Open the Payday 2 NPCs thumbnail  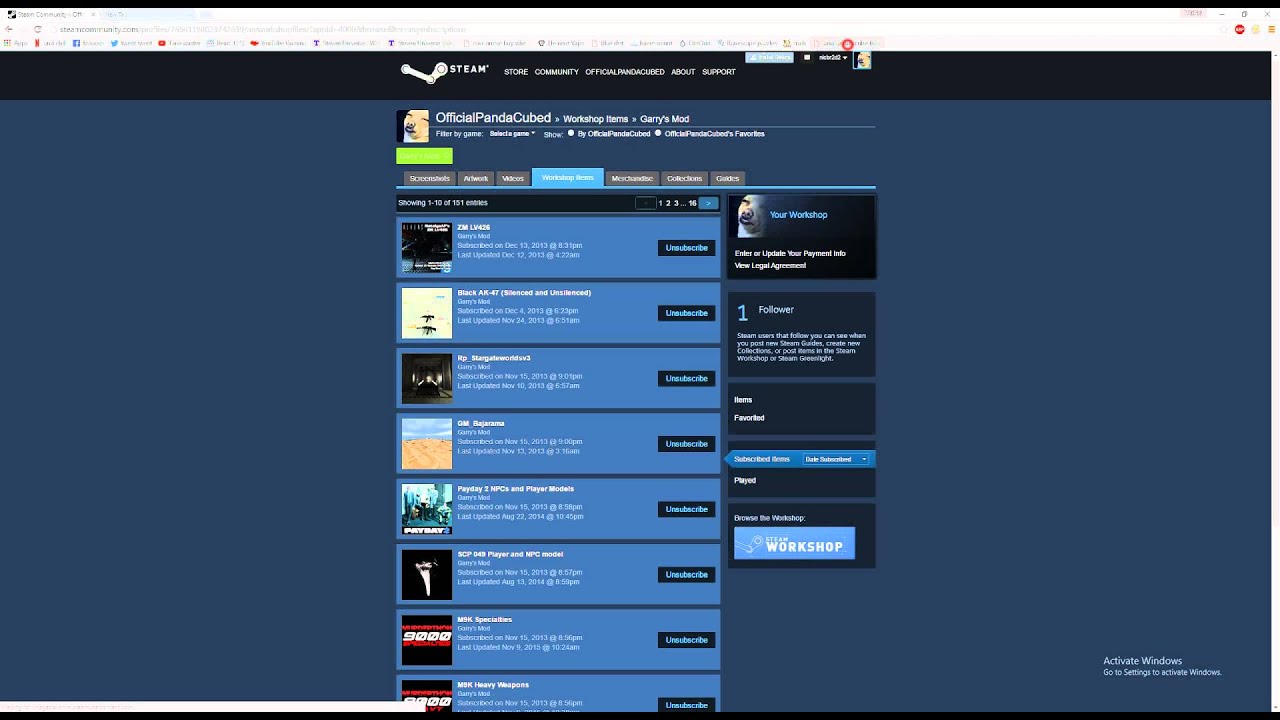[x=427, y=509]
